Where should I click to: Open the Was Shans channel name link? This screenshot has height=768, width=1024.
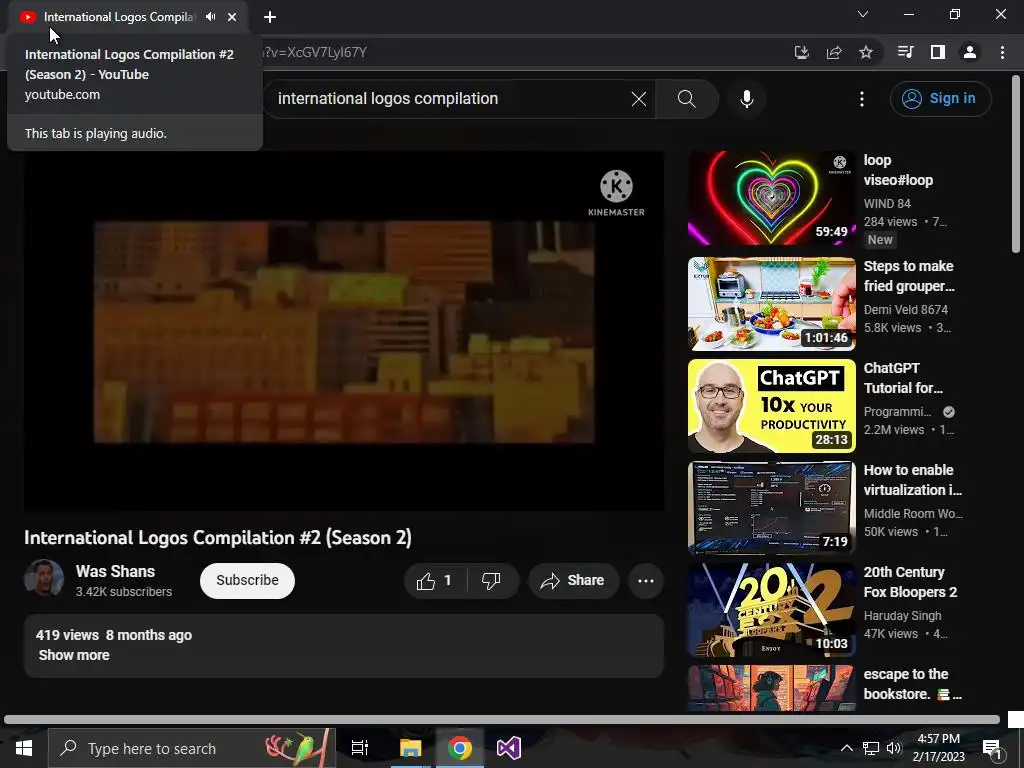tap(116, 571)
